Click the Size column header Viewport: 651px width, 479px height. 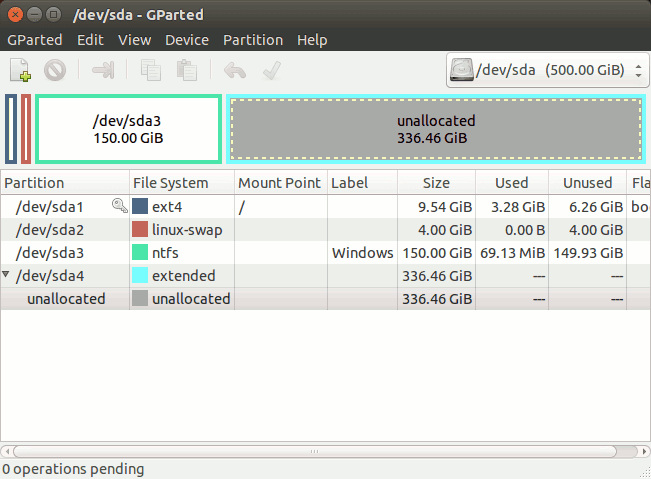[436, 183]
